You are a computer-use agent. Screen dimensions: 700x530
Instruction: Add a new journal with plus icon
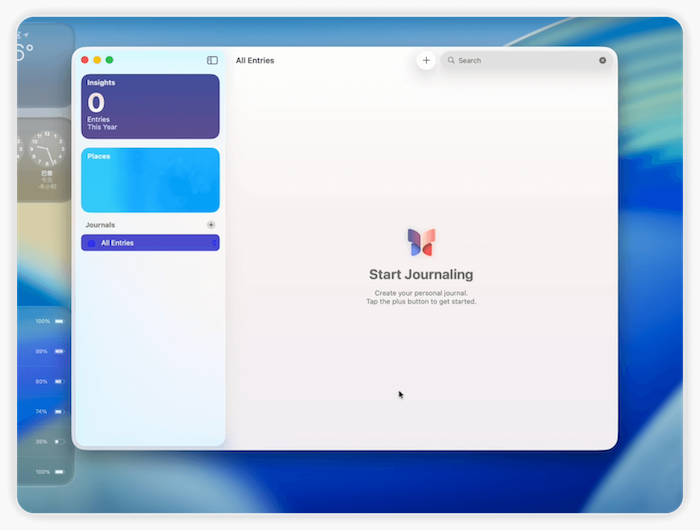point(211,225)
